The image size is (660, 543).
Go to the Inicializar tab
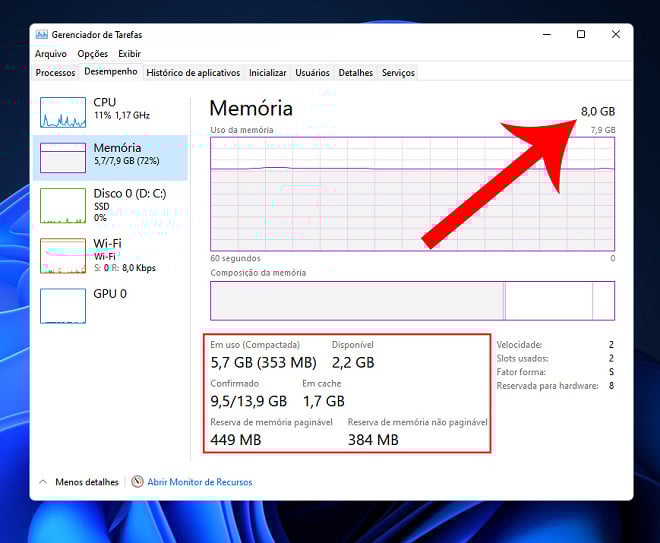(267, 72)
